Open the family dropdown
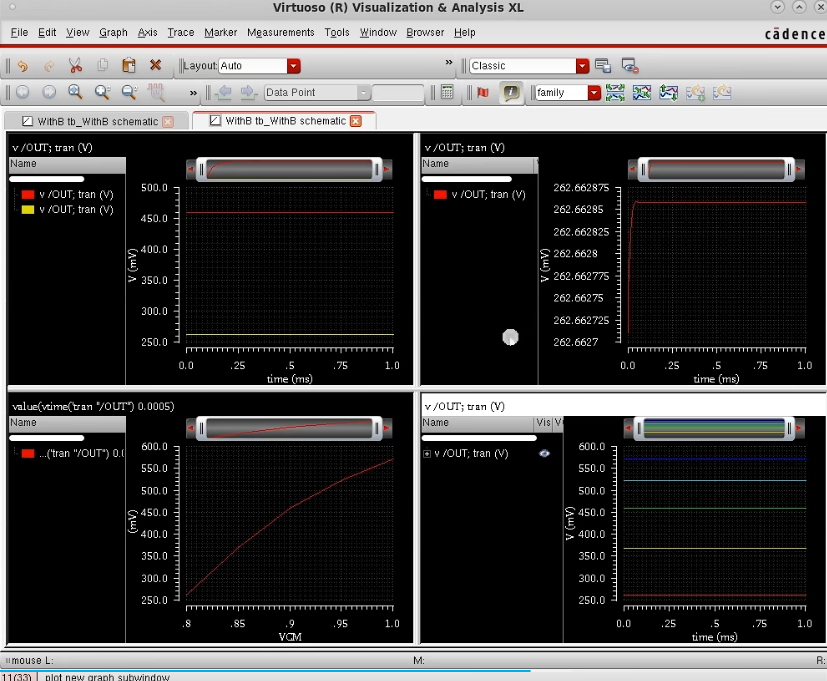 [x=594, y=93]
